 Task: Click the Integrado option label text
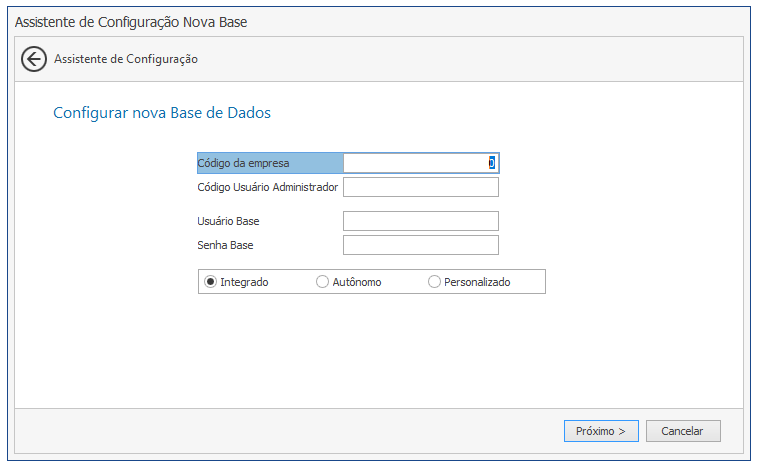click(x=244, y=282)
